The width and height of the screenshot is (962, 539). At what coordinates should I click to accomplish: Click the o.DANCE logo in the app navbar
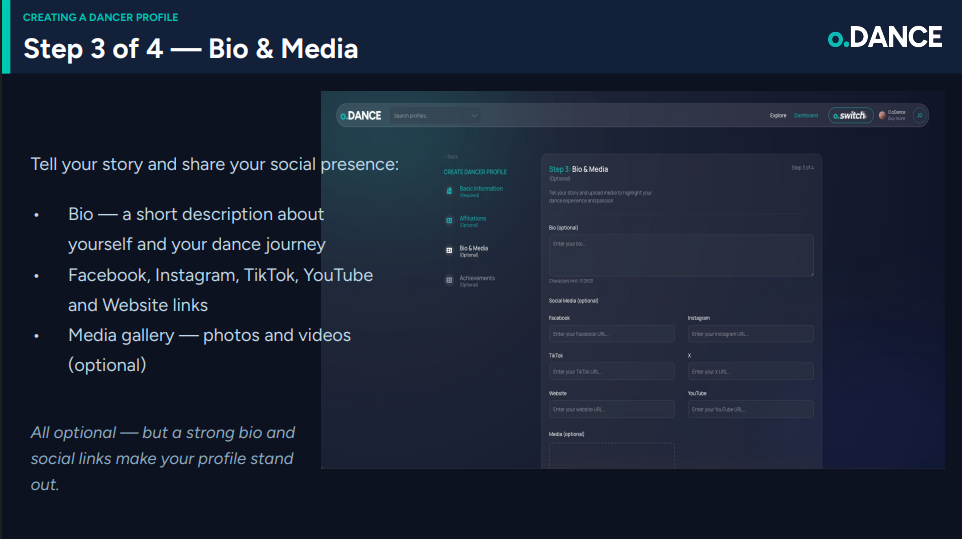(361, 115)
